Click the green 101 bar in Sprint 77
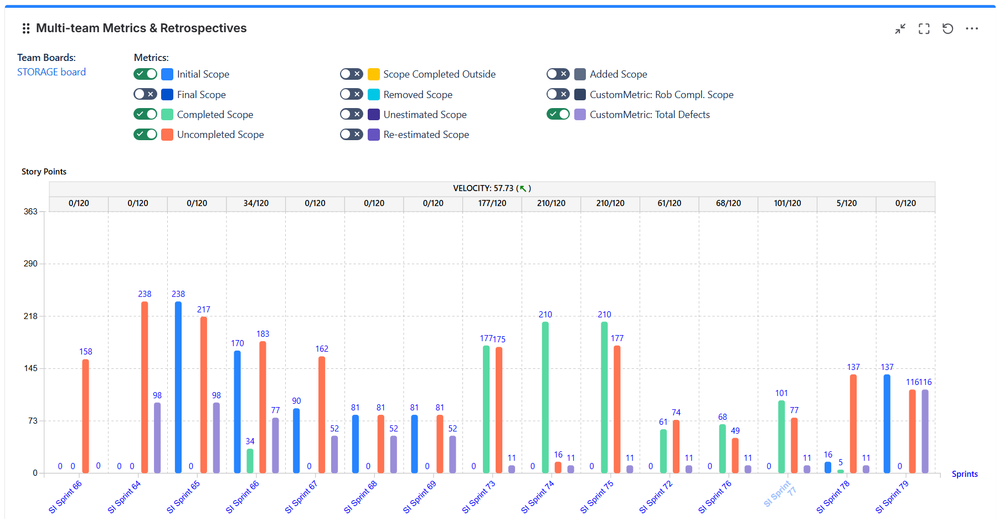This screenshot has height=519, width=999. [782, 437]
